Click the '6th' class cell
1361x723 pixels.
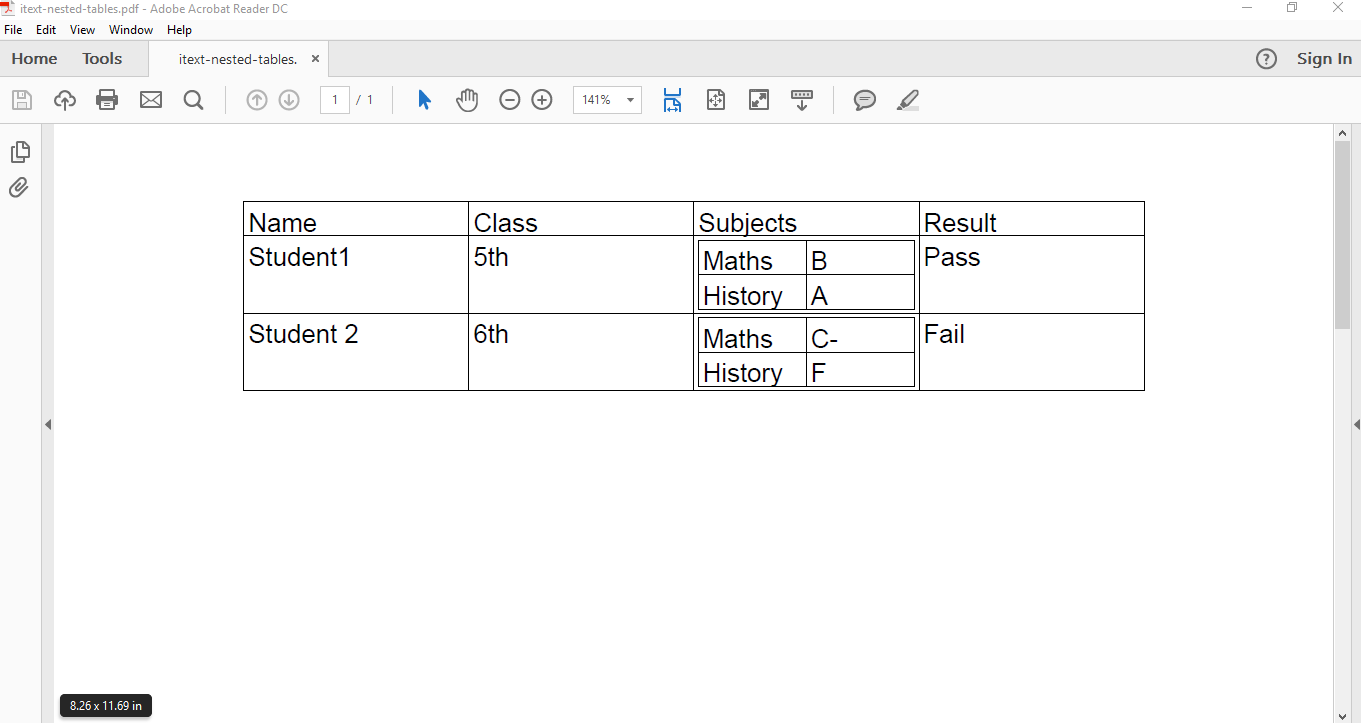pyautogui.click(x=581, y=352)
